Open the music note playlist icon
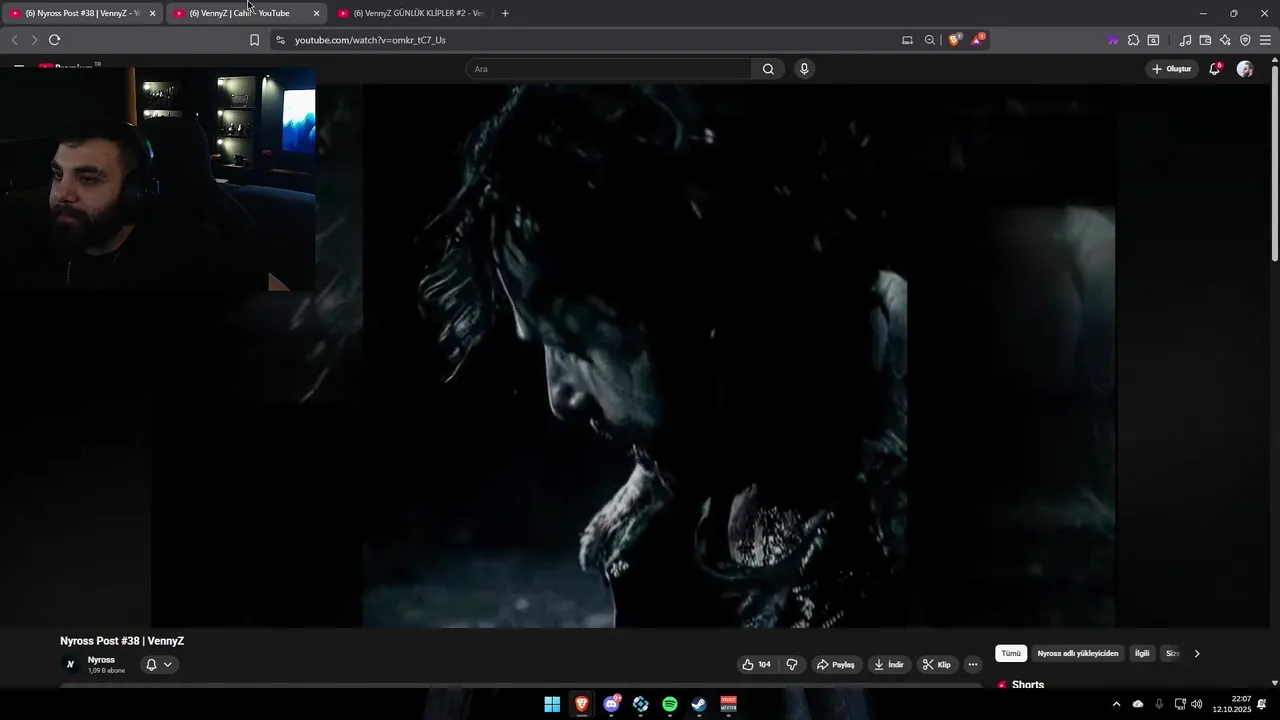This screenshot has height=720, width=1280. (1185, 40)
